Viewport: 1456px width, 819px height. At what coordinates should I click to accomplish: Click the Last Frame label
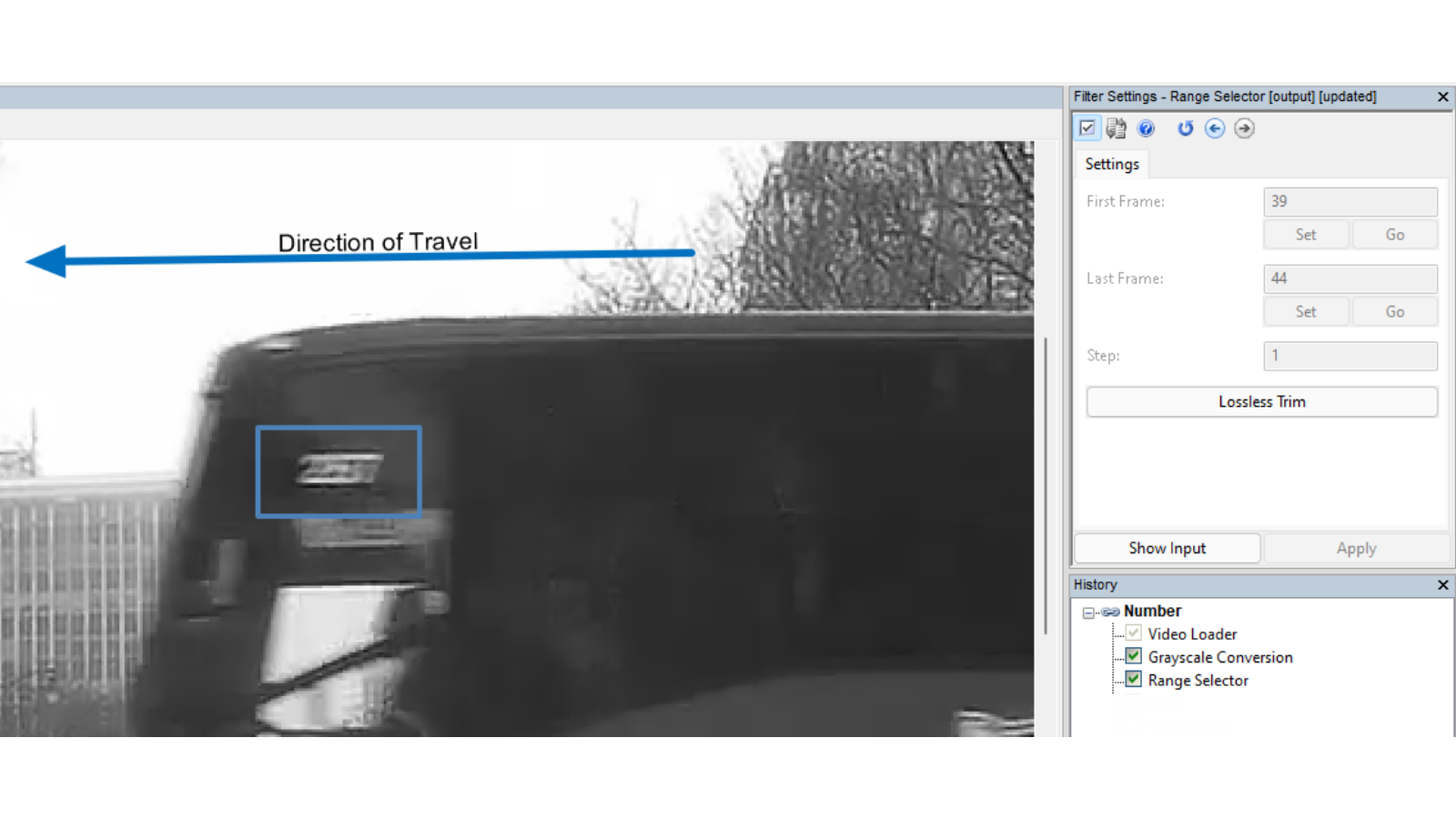(1125, 278)
